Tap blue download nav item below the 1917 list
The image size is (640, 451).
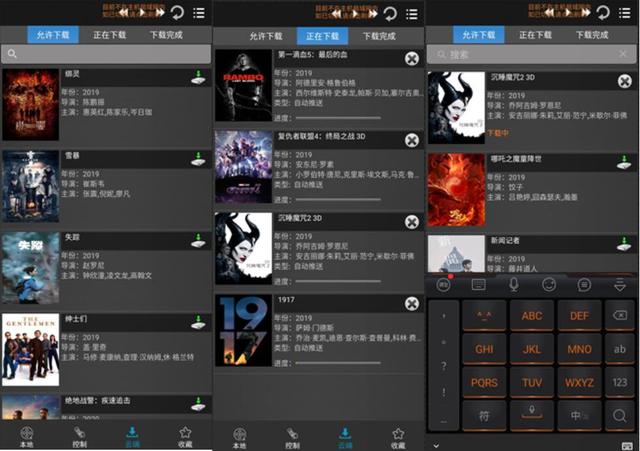[345, 438]
